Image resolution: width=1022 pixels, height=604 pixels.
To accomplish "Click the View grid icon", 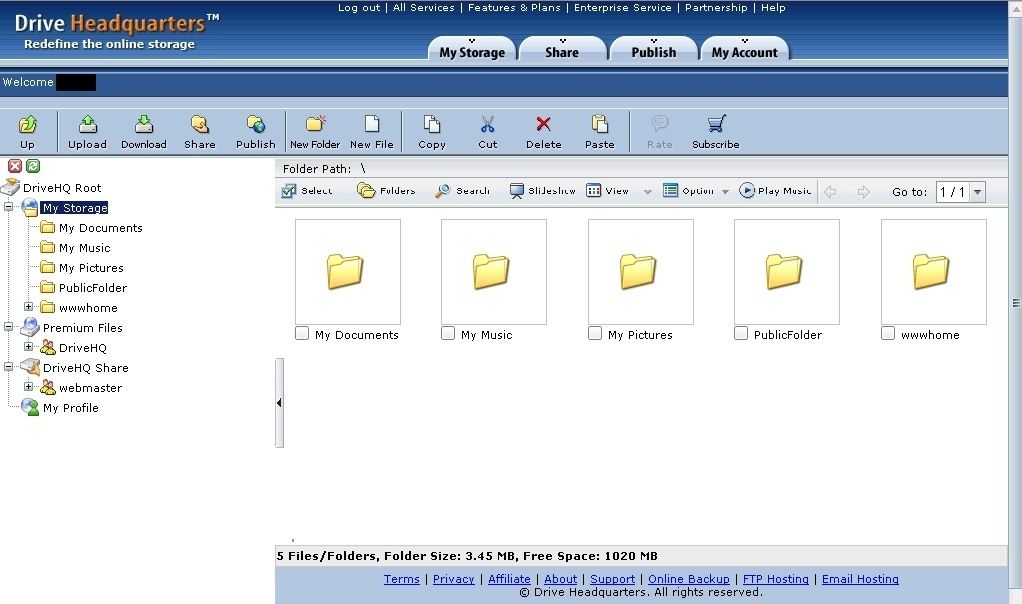I will click(593, 190).
